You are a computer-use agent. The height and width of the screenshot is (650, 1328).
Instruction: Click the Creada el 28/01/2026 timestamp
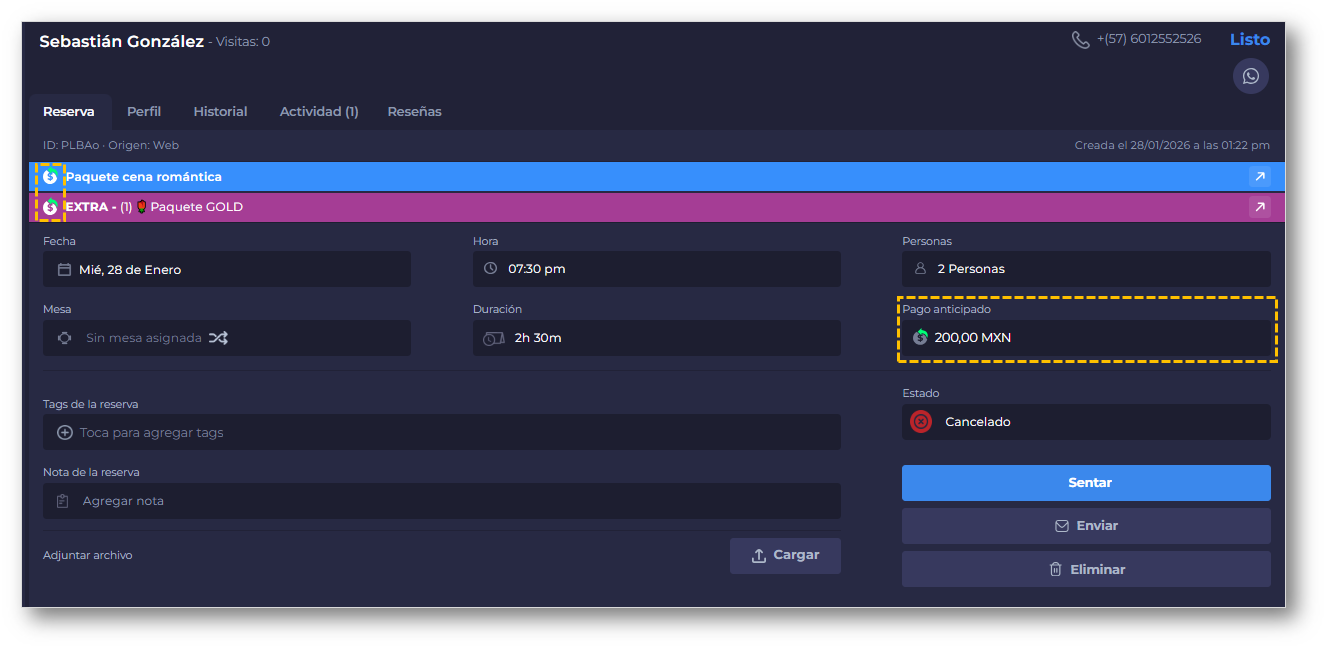pos(1173,145)
